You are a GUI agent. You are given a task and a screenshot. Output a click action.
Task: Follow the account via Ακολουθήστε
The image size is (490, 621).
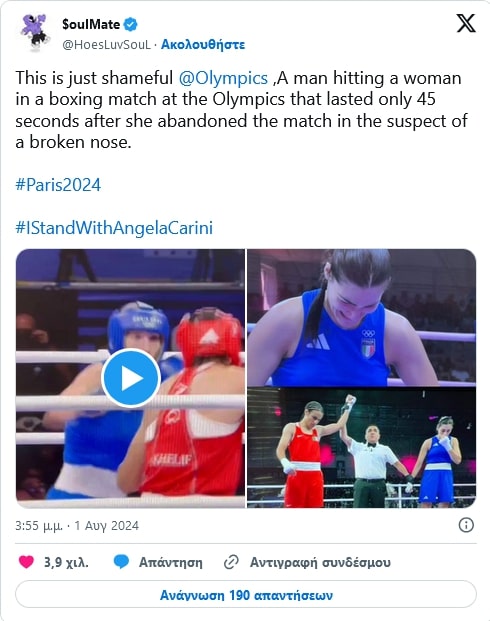tap(203, 44)
